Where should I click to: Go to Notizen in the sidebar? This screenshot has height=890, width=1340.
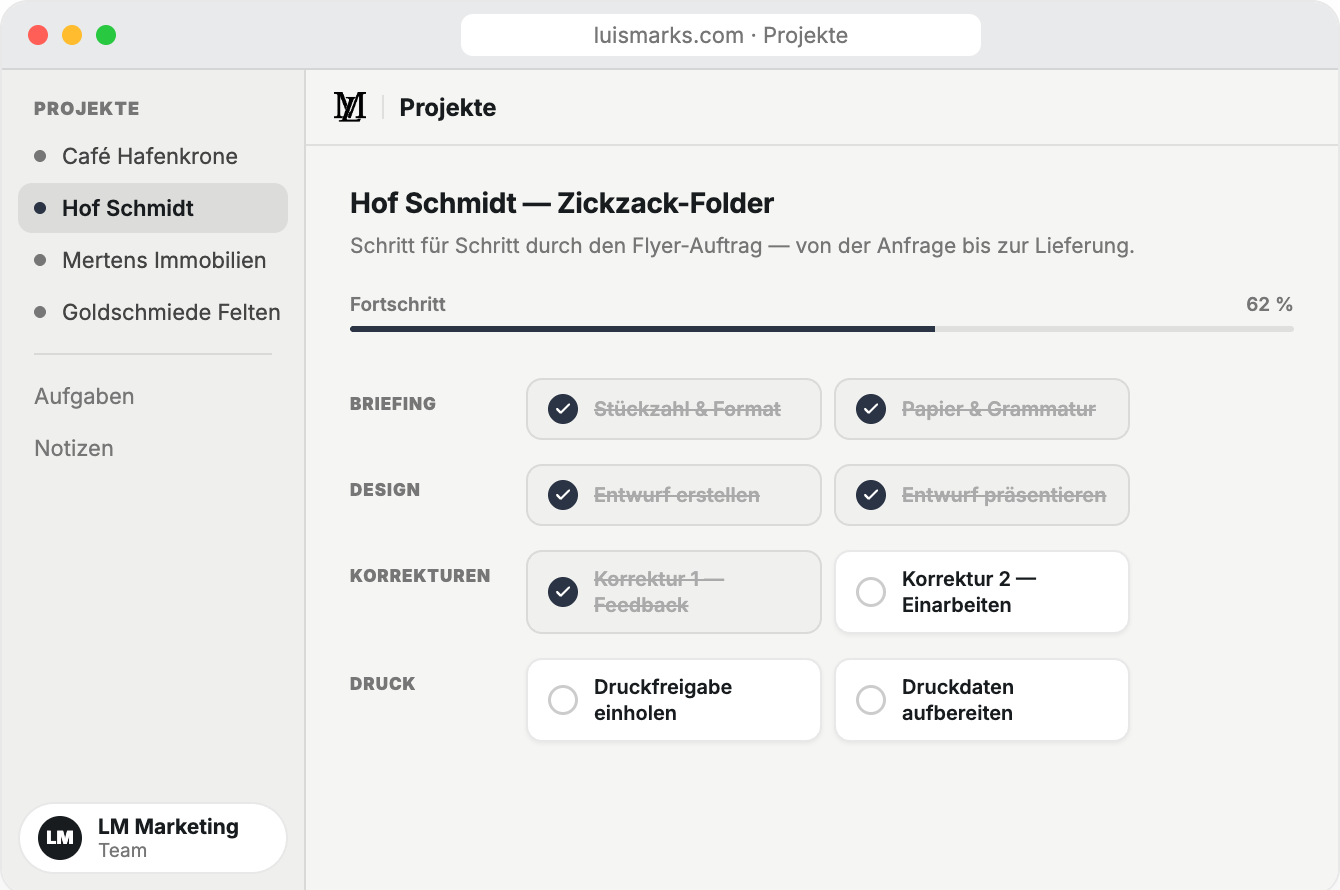[74, 448]
